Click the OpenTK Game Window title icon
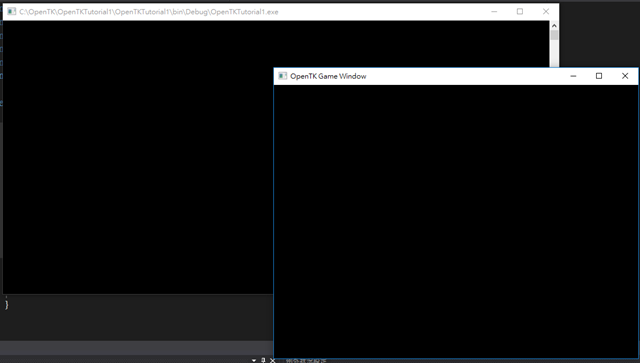This screenshot has height=363, width=640. (282, 76)
